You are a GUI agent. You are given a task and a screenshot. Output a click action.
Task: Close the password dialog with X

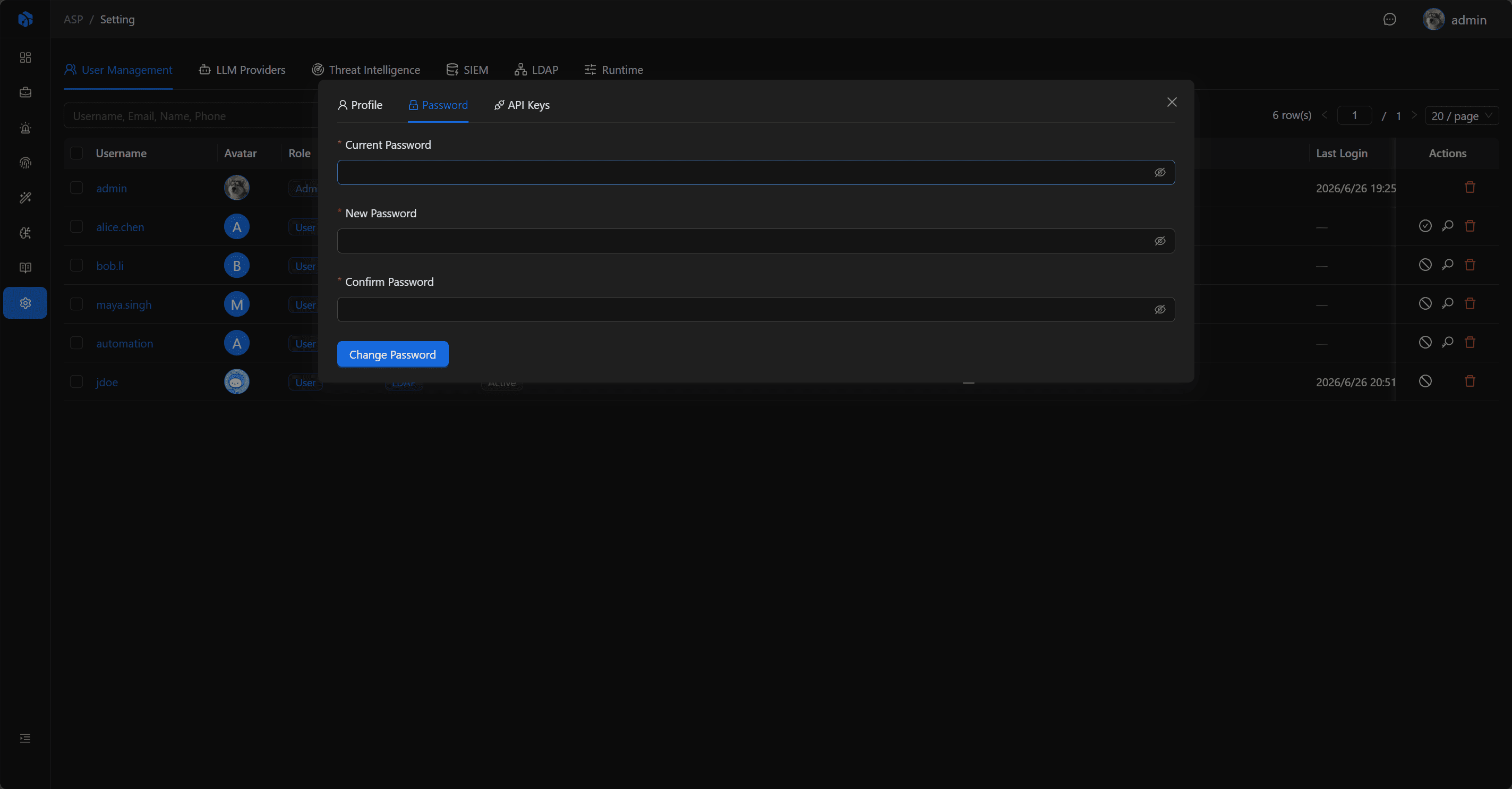click(1172, 102)
